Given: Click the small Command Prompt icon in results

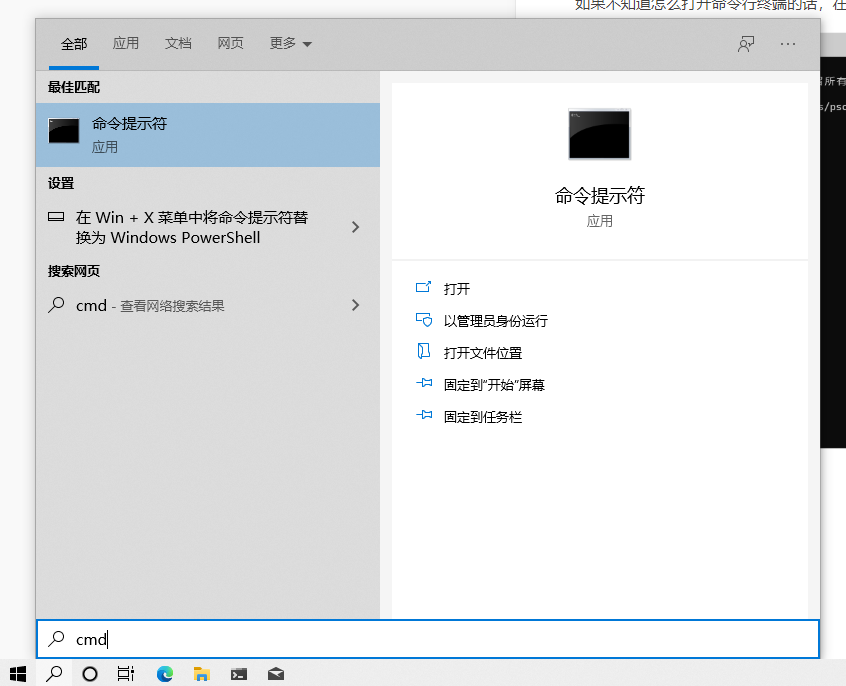Looking at the screenshot, I should point(64,131).
